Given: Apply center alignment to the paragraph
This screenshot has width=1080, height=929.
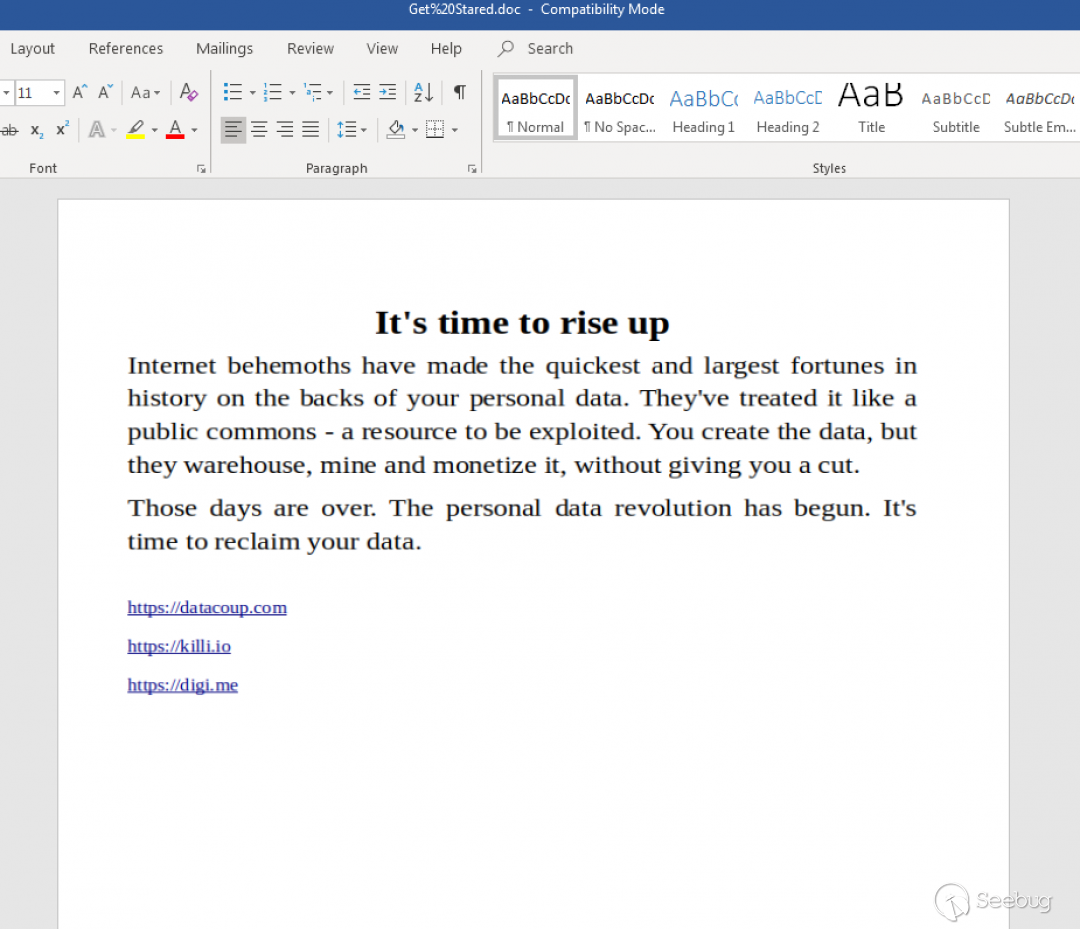Looking at the screenshot, I should 259,129.
